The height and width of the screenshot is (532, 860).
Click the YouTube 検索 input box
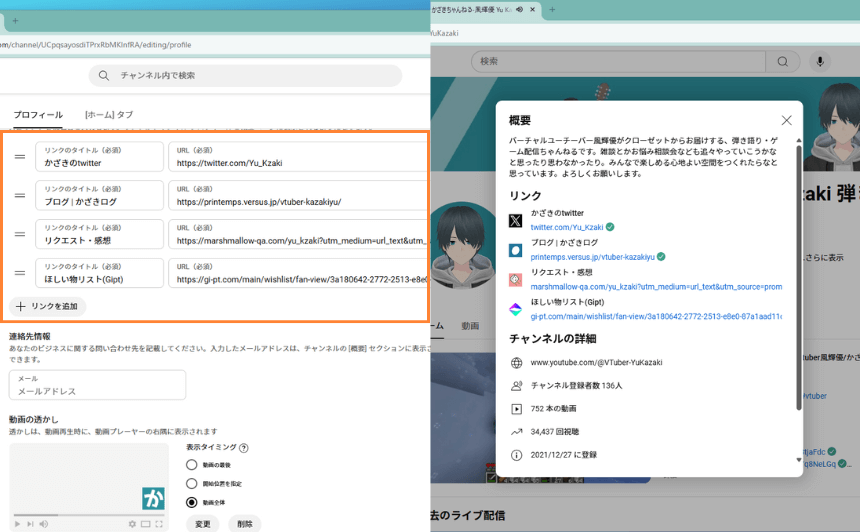point(618,61)
